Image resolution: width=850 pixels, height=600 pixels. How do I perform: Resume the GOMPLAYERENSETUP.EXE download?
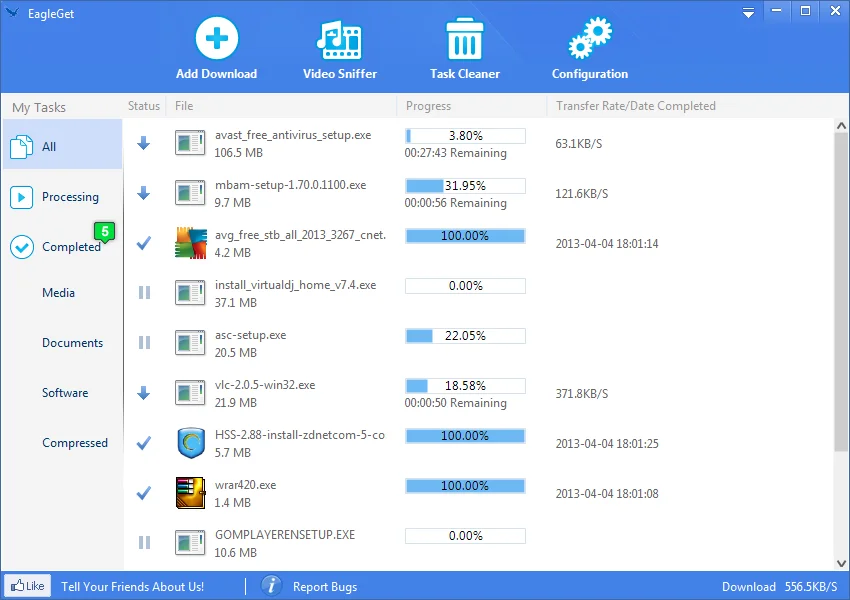coord(143,543)
